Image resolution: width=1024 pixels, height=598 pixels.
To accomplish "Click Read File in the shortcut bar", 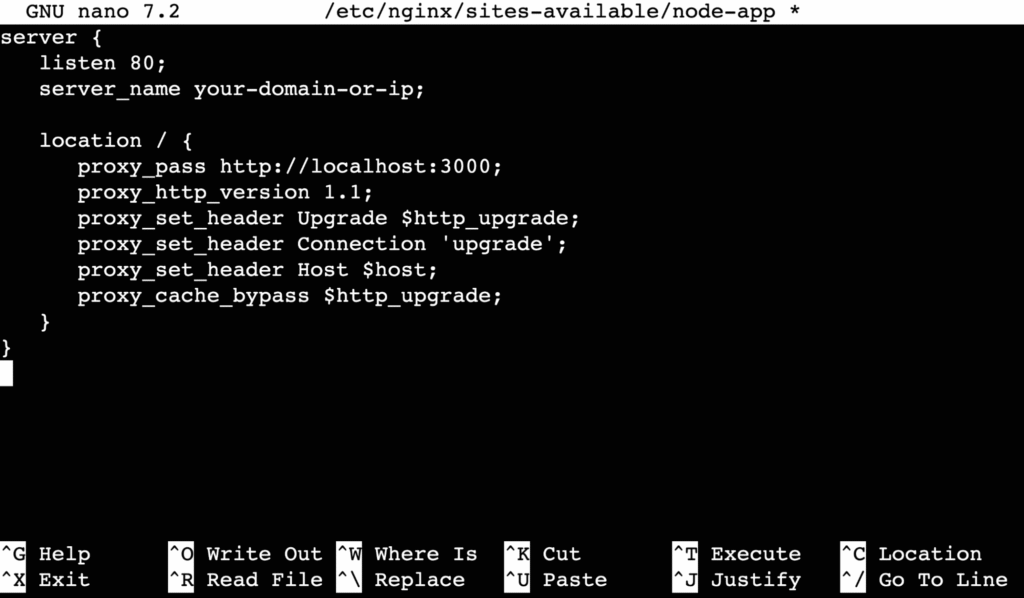I will [x=262, y=579].
